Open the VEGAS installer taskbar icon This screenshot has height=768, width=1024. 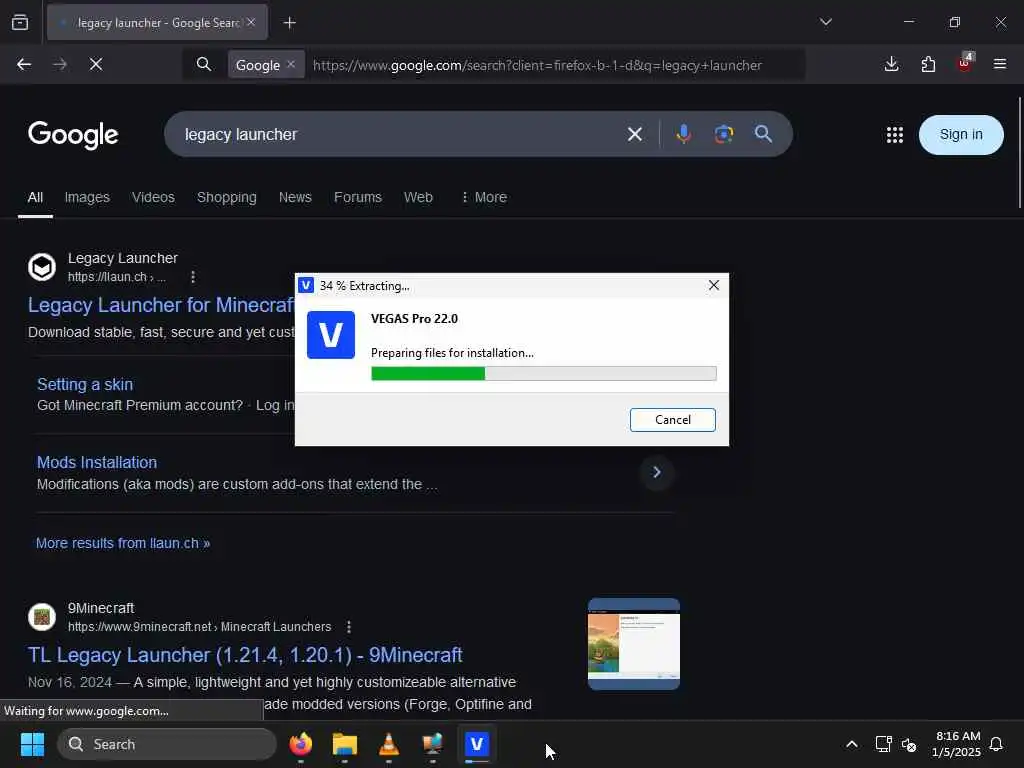(x=477, y=744)
